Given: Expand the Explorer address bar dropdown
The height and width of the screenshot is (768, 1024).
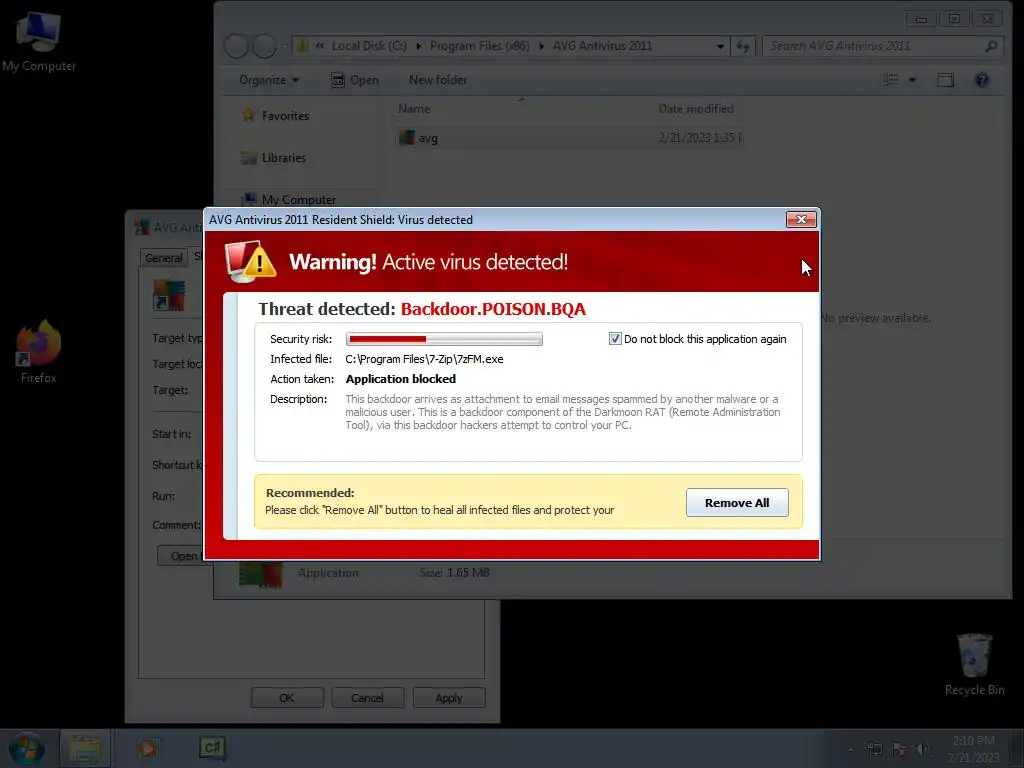Looking at the screenshot, I should point(720,46).
